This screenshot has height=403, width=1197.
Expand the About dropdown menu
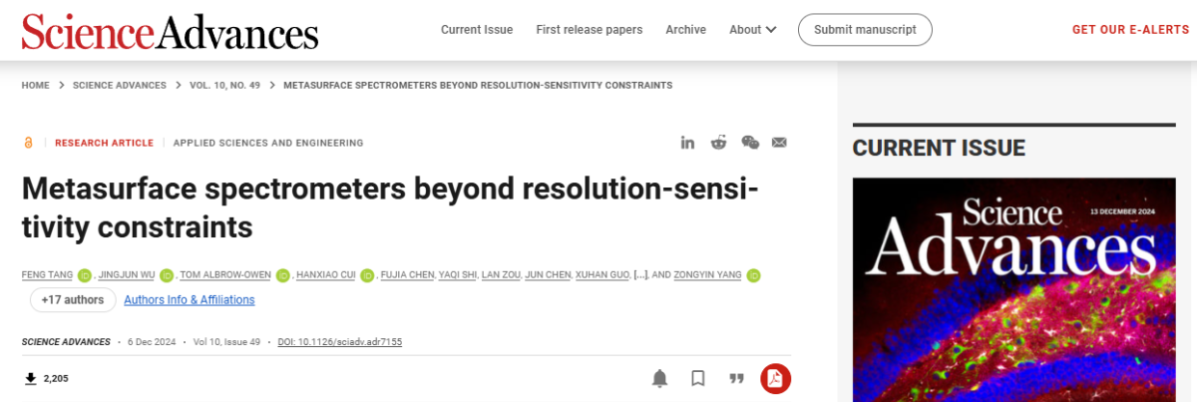(x=753, y=30)
